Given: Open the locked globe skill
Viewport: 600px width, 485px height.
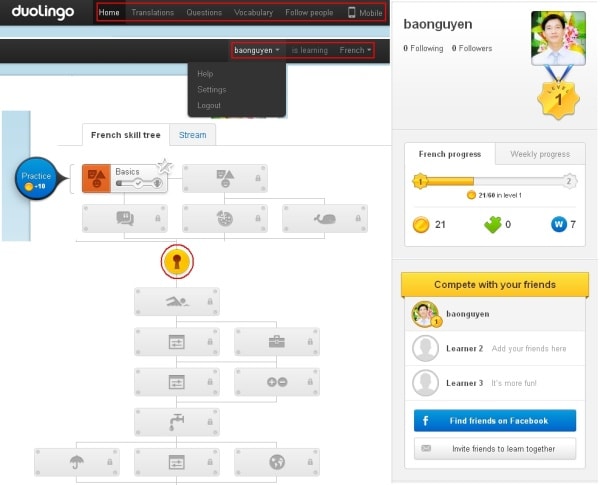Looking at the screenshot, I should (x=277, y=462).
